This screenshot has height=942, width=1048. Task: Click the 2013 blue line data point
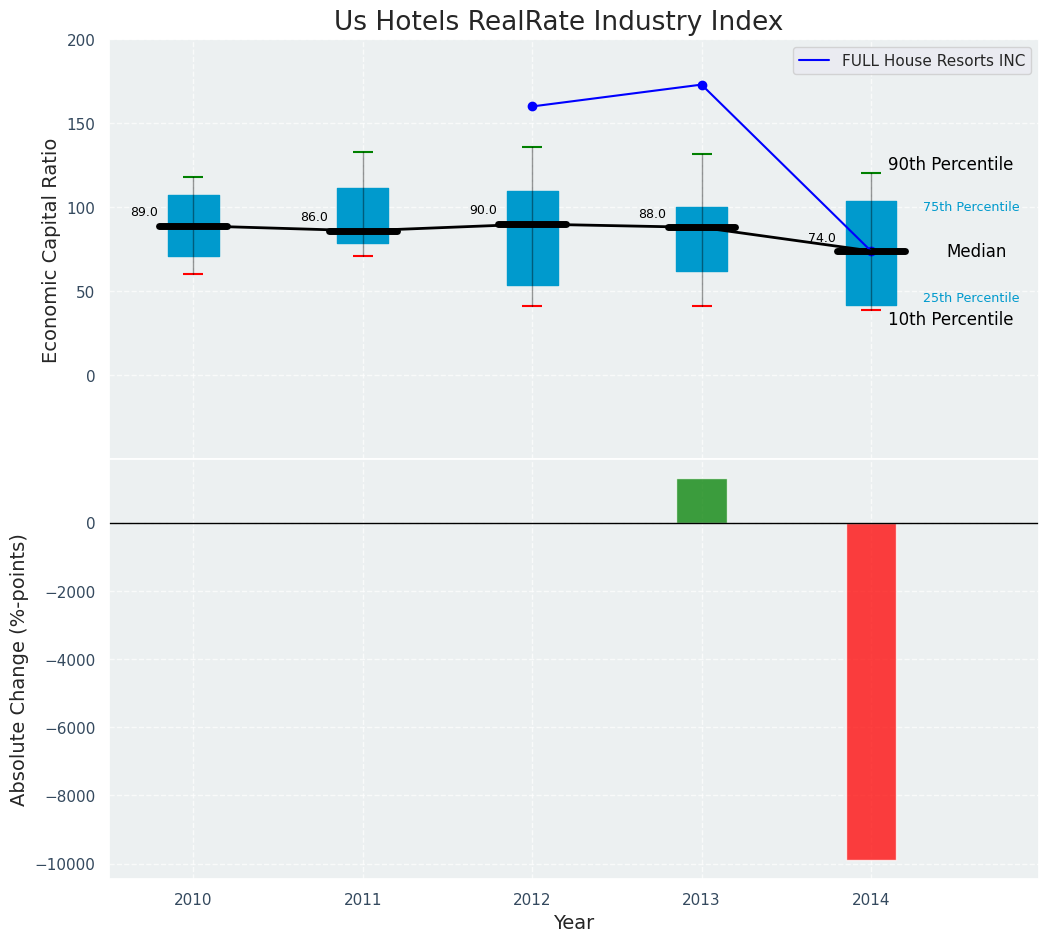tap(702, 85)
